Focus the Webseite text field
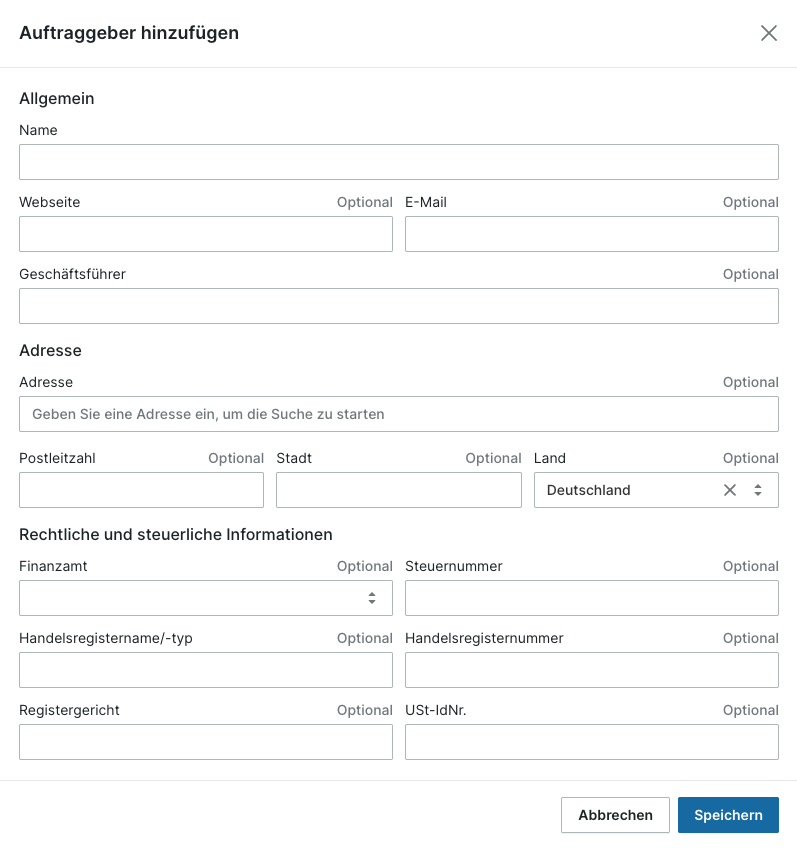Image resolution: width=797 pixels, height=848 pixels. point(206,234)
